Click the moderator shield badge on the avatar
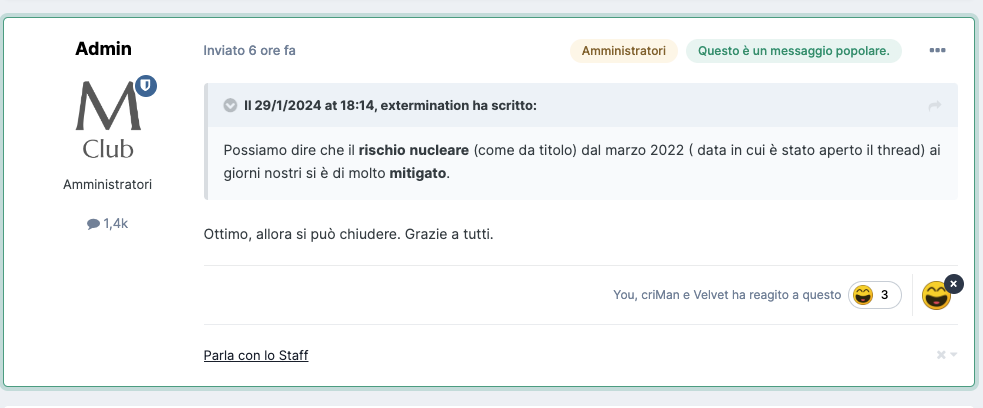The height and width of the screenshot is (408, 983). (x=146, y=86)
